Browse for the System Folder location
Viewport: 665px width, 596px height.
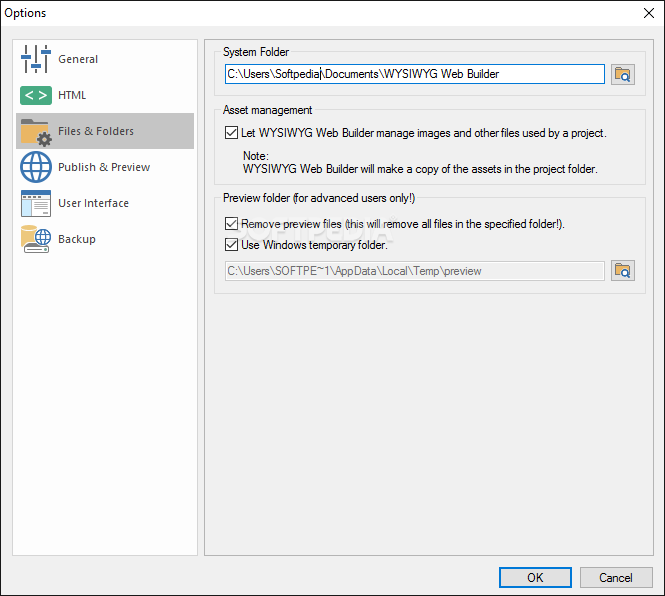623,75
